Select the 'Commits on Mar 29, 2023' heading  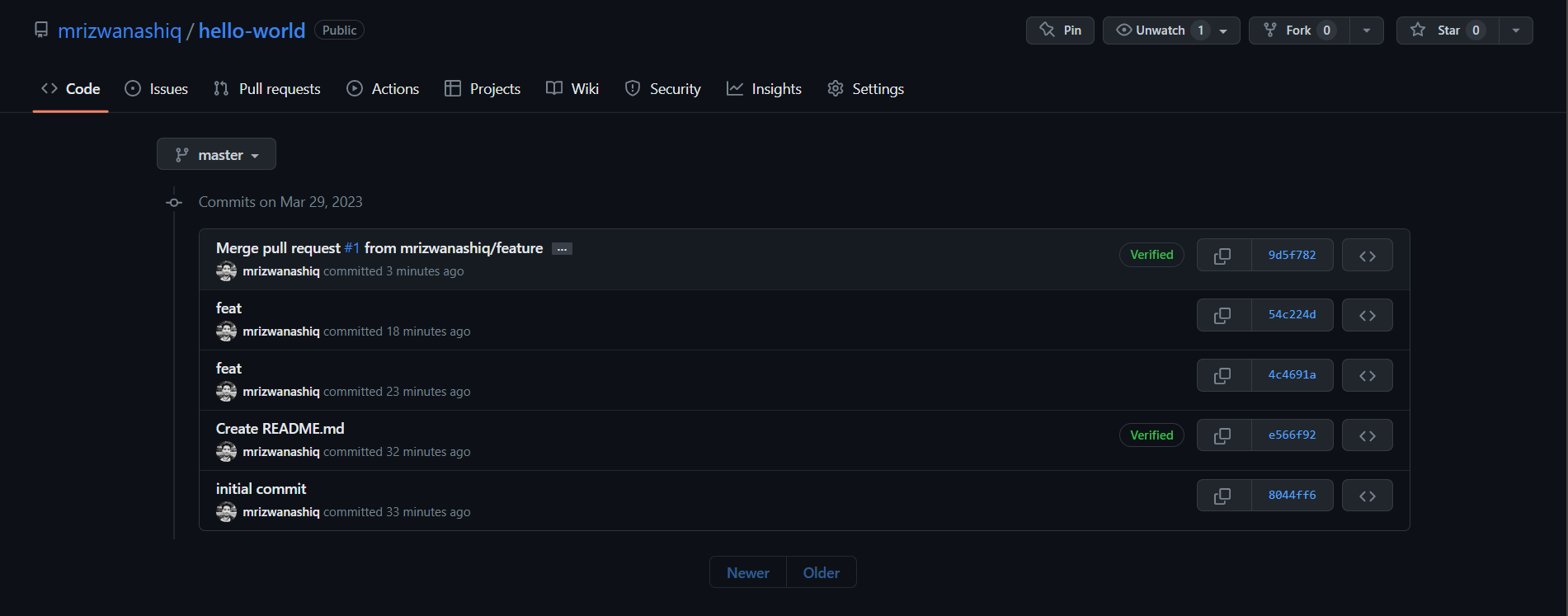point(280,202)
